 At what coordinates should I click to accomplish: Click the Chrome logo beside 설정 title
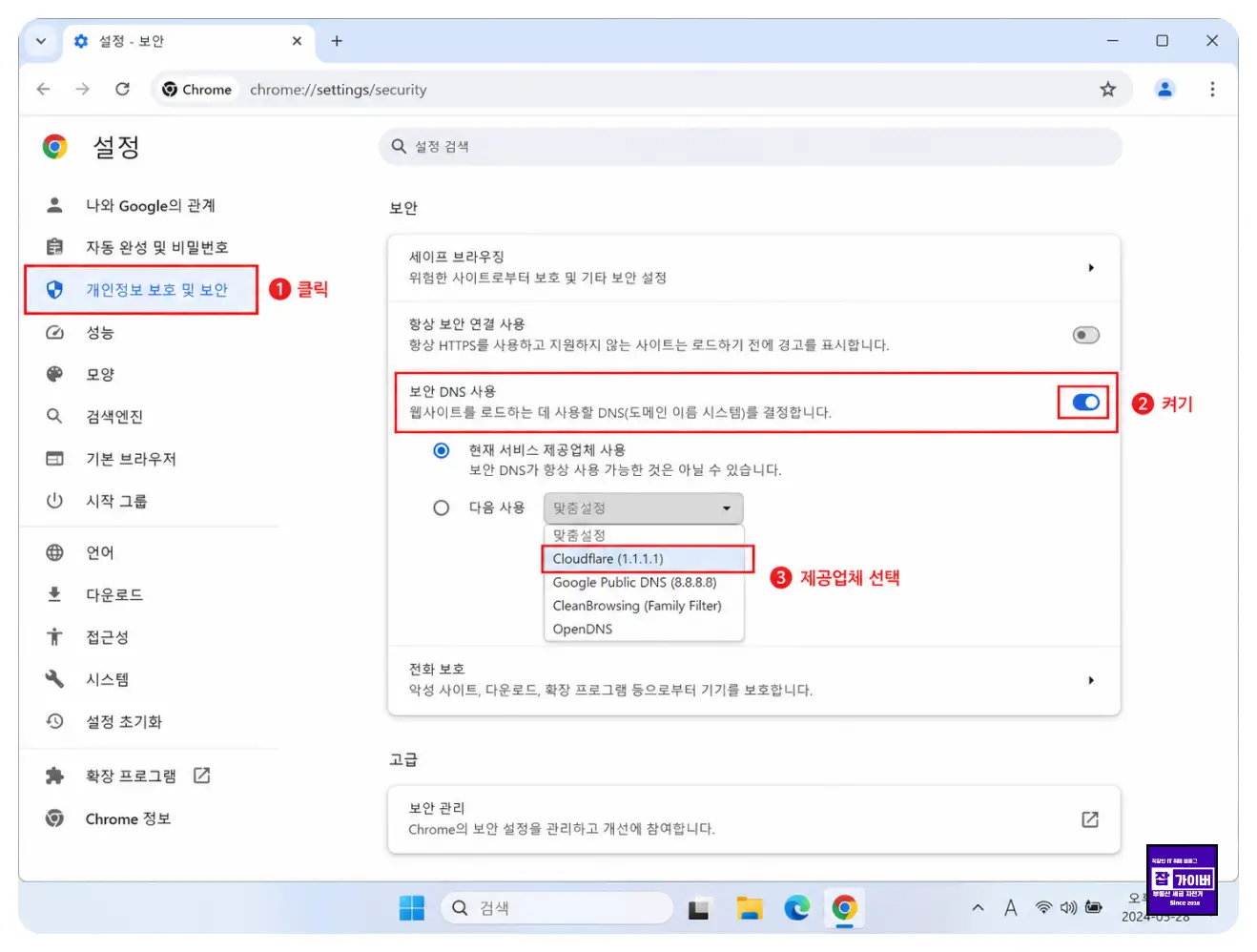55,147
